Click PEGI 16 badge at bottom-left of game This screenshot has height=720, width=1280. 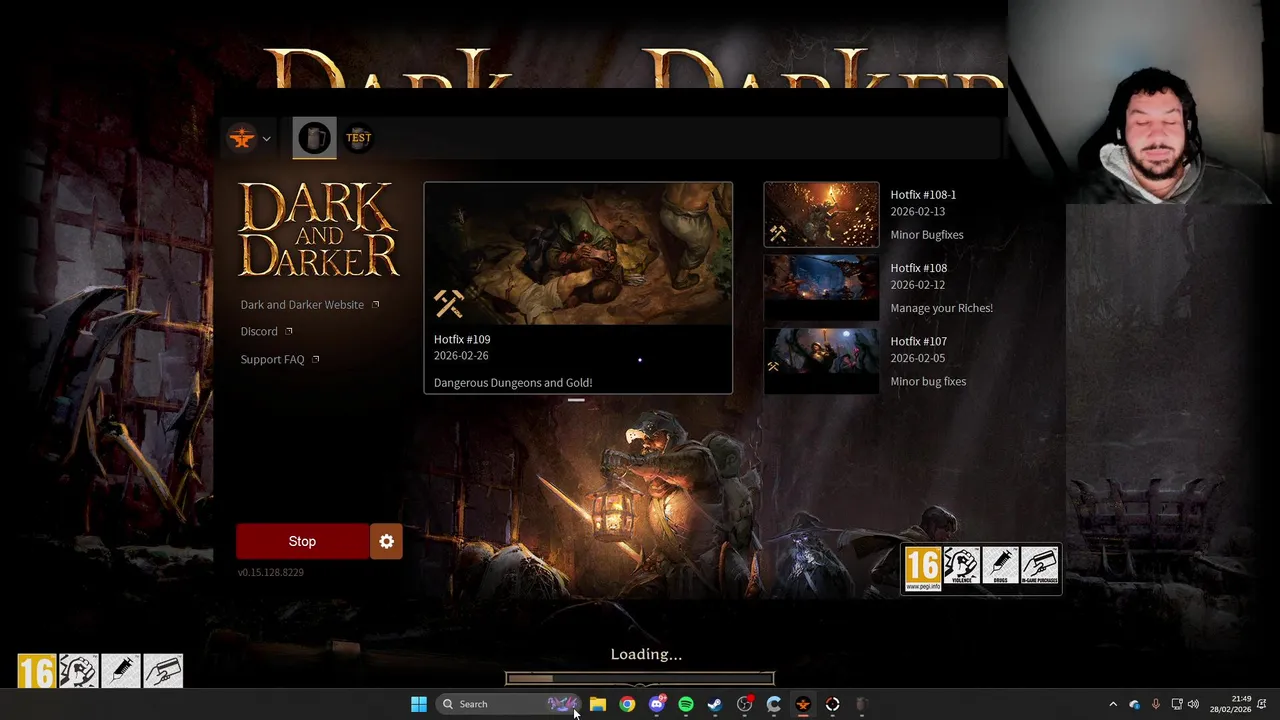(x=36, y=671)
